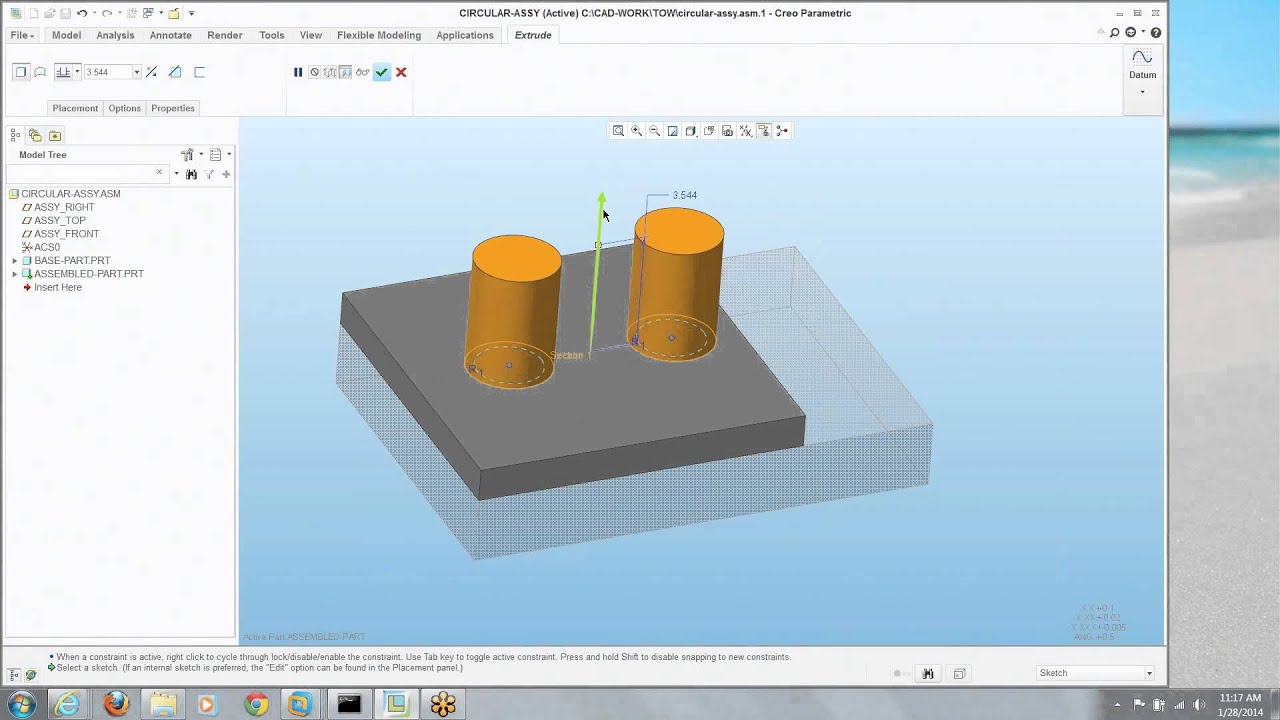Click the Redo icon
1280x720 pixels.
point(106,13)
